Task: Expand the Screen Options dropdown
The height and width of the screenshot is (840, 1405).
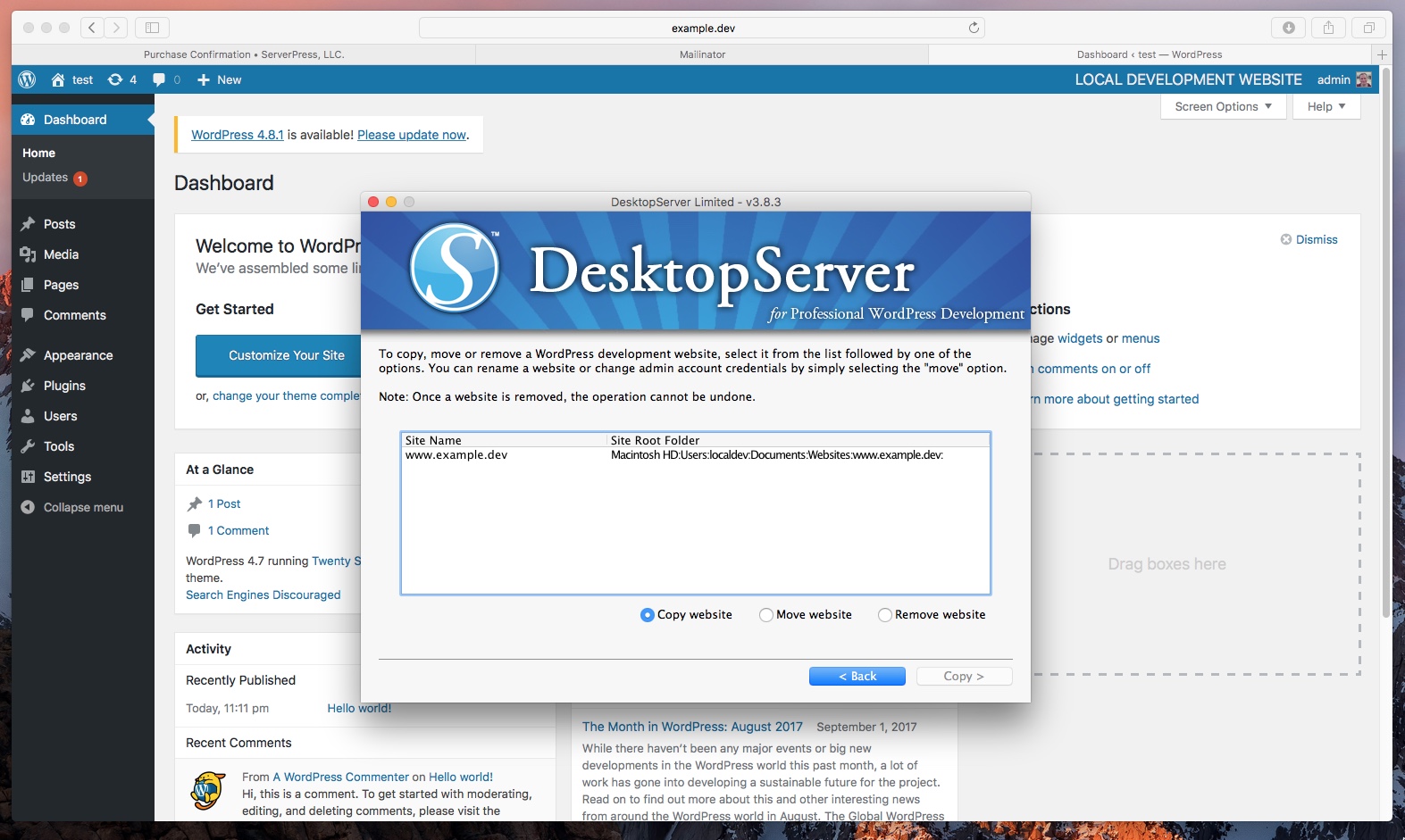Action: 1224,106
